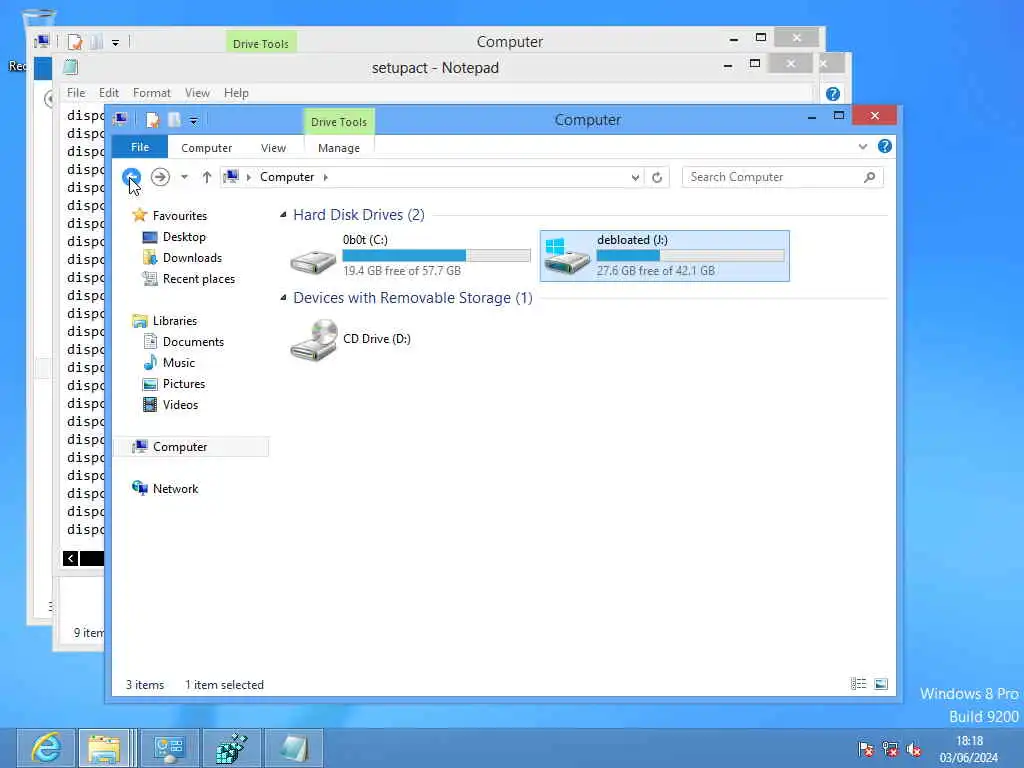Viewport: 1024px width, 768px height.
Task: Click Drive Tools tab in back Computer window
Action: point(261,44)
